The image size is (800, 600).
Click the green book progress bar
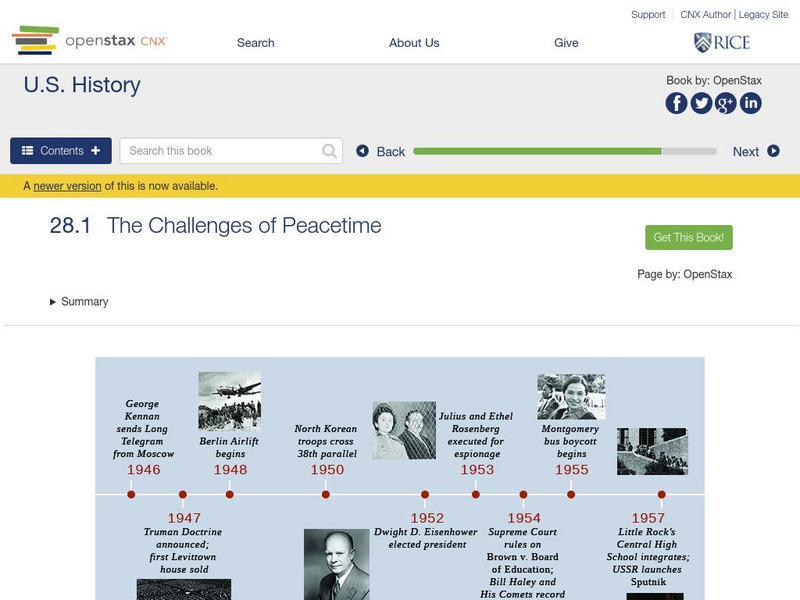(537, 151)
